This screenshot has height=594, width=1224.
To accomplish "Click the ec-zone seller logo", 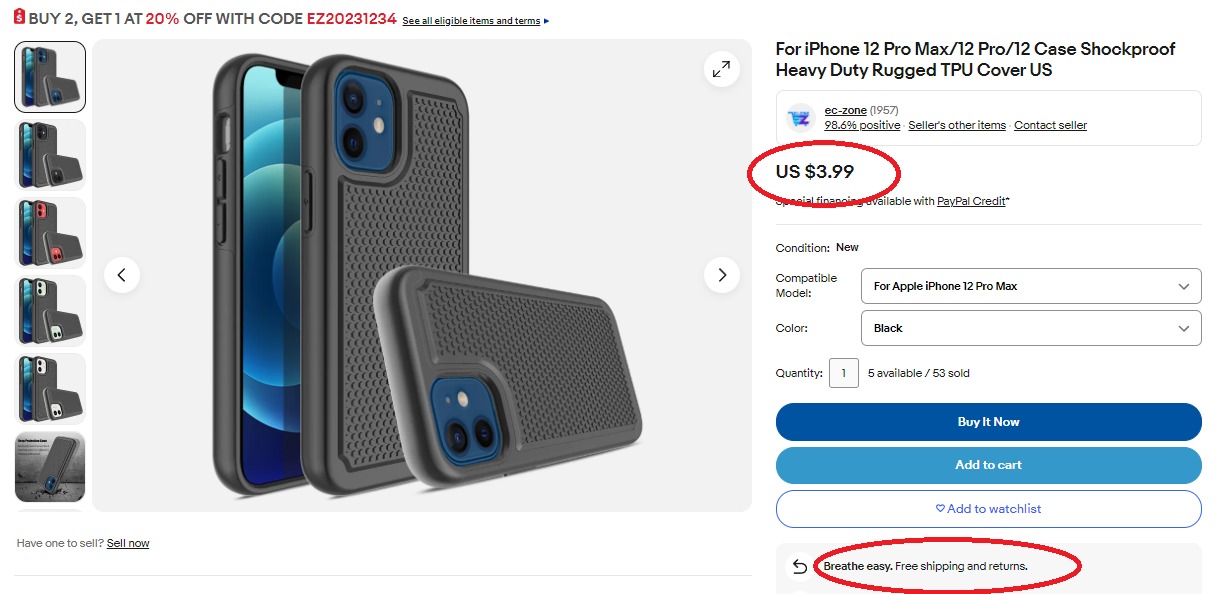I will coord(800,118).
